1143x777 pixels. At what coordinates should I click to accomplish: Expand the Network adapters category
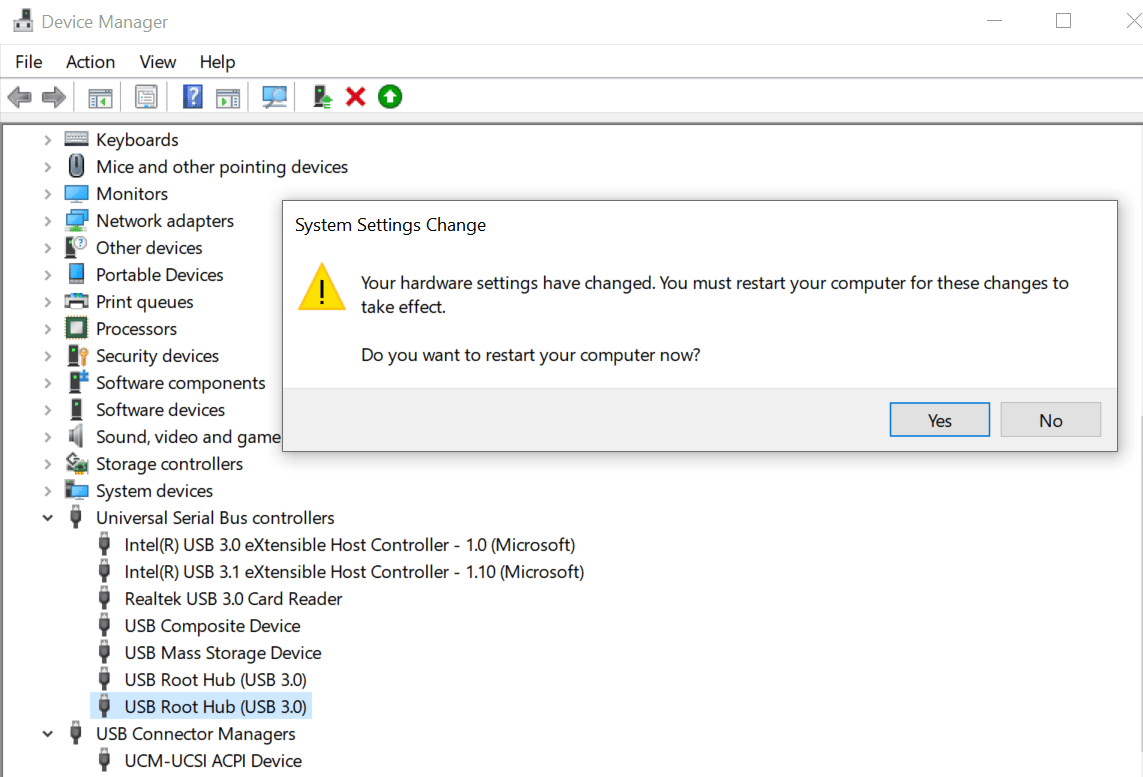point(46,220)
